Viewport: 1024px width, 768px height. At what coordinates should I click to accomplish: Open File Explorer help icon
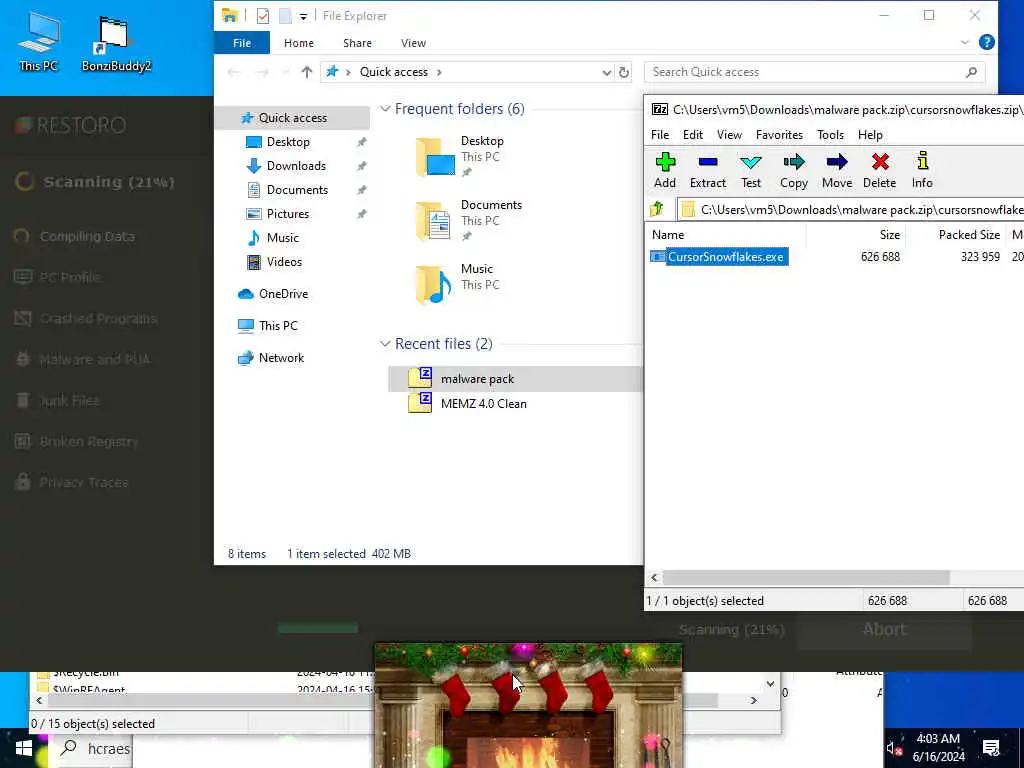987,42
